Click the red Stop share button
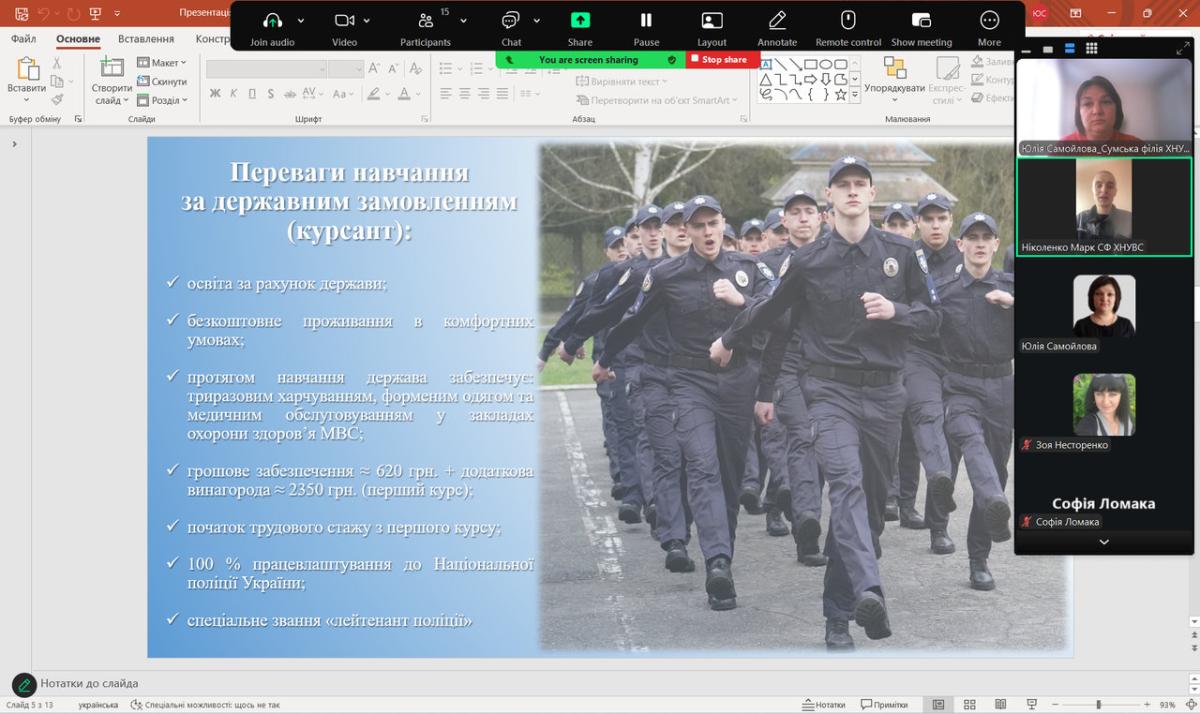This screenshot has width=1200, height=714. (x=718, y=60)
